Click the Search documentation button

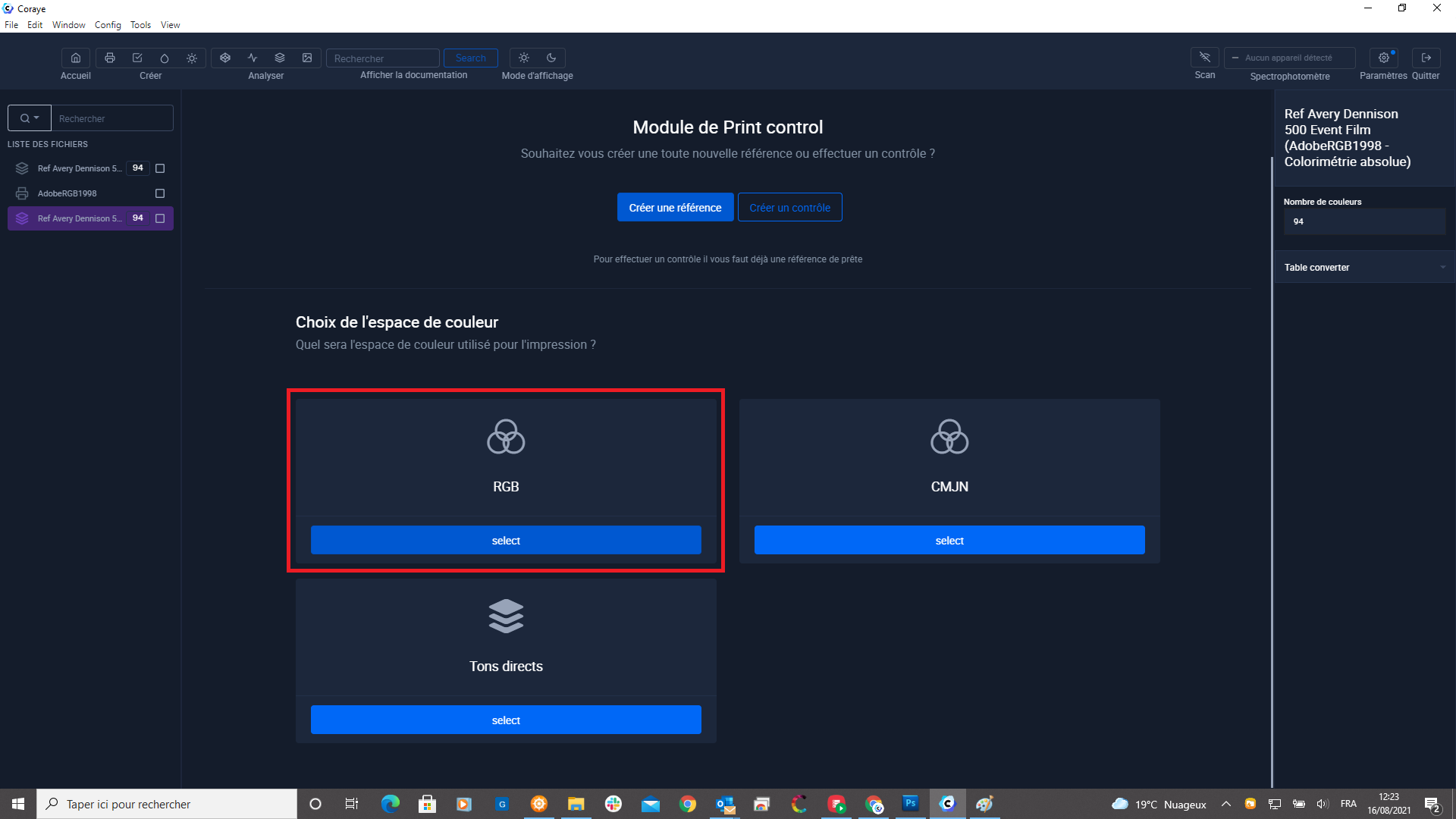click(x=471, y=58)
